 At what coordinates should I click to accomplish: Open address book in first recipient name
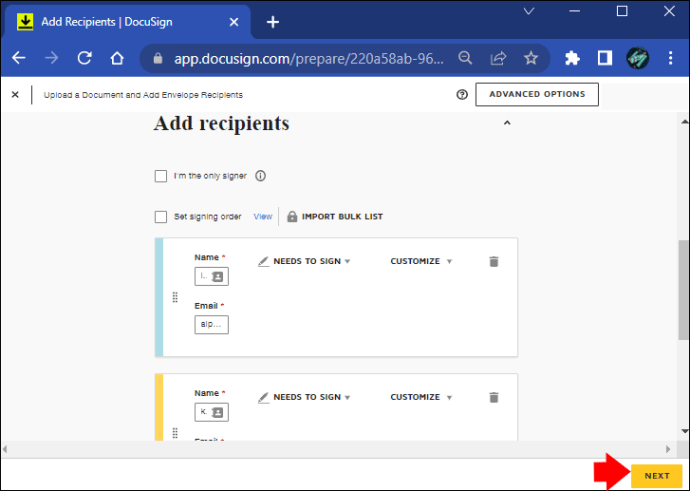218,276
